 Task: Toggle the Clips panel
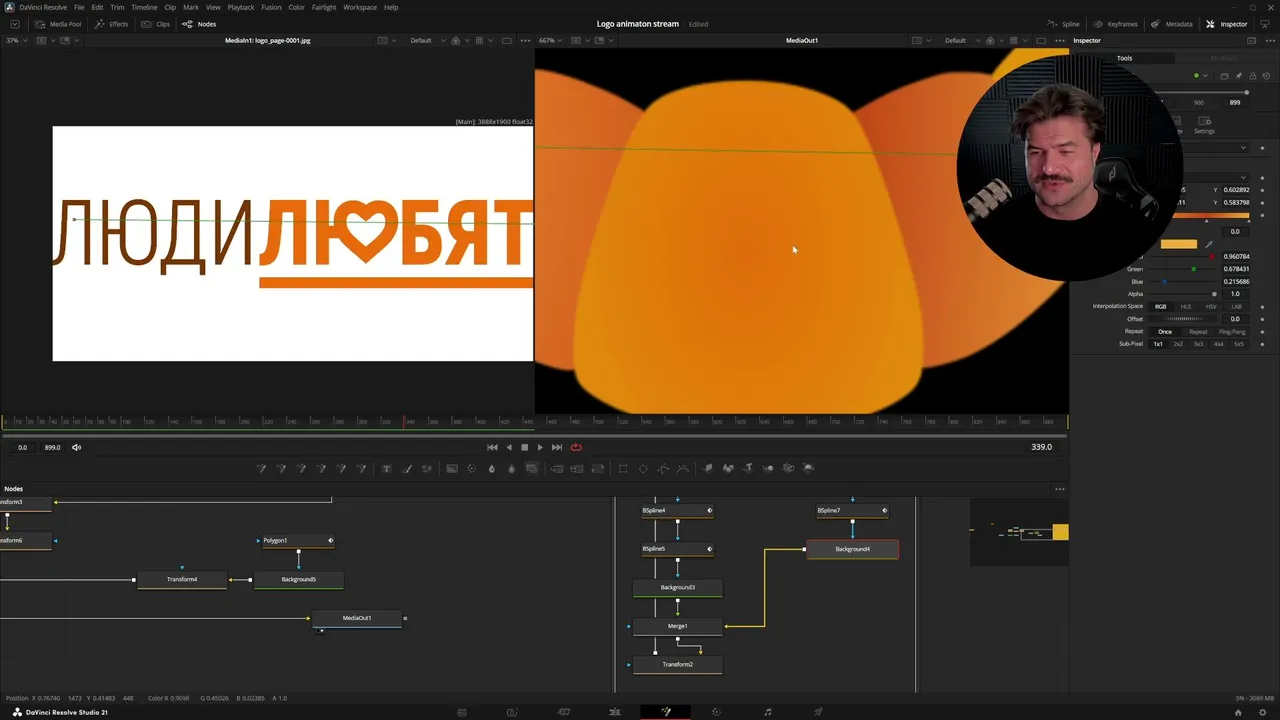pos(155,24)
